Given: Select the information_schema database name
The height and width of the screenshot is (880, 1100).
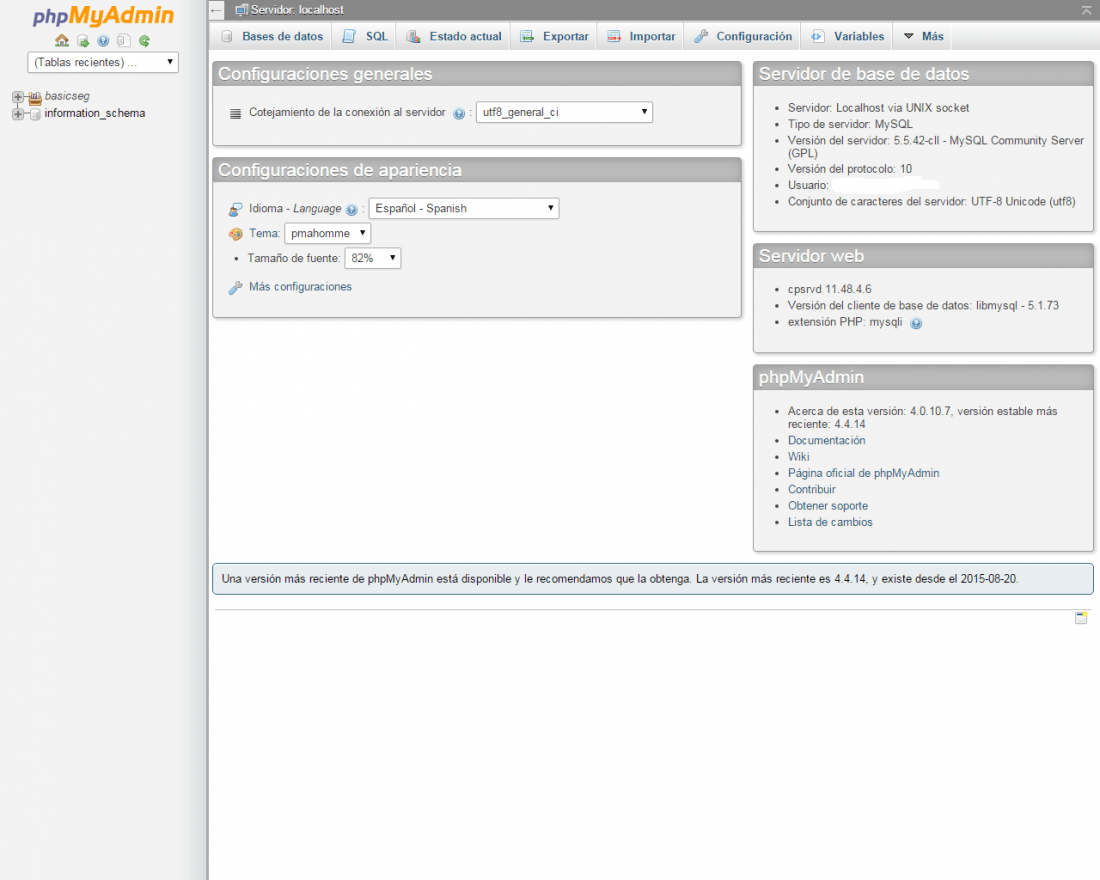Looking at the screenshot, I should click(x=95, y=113).
